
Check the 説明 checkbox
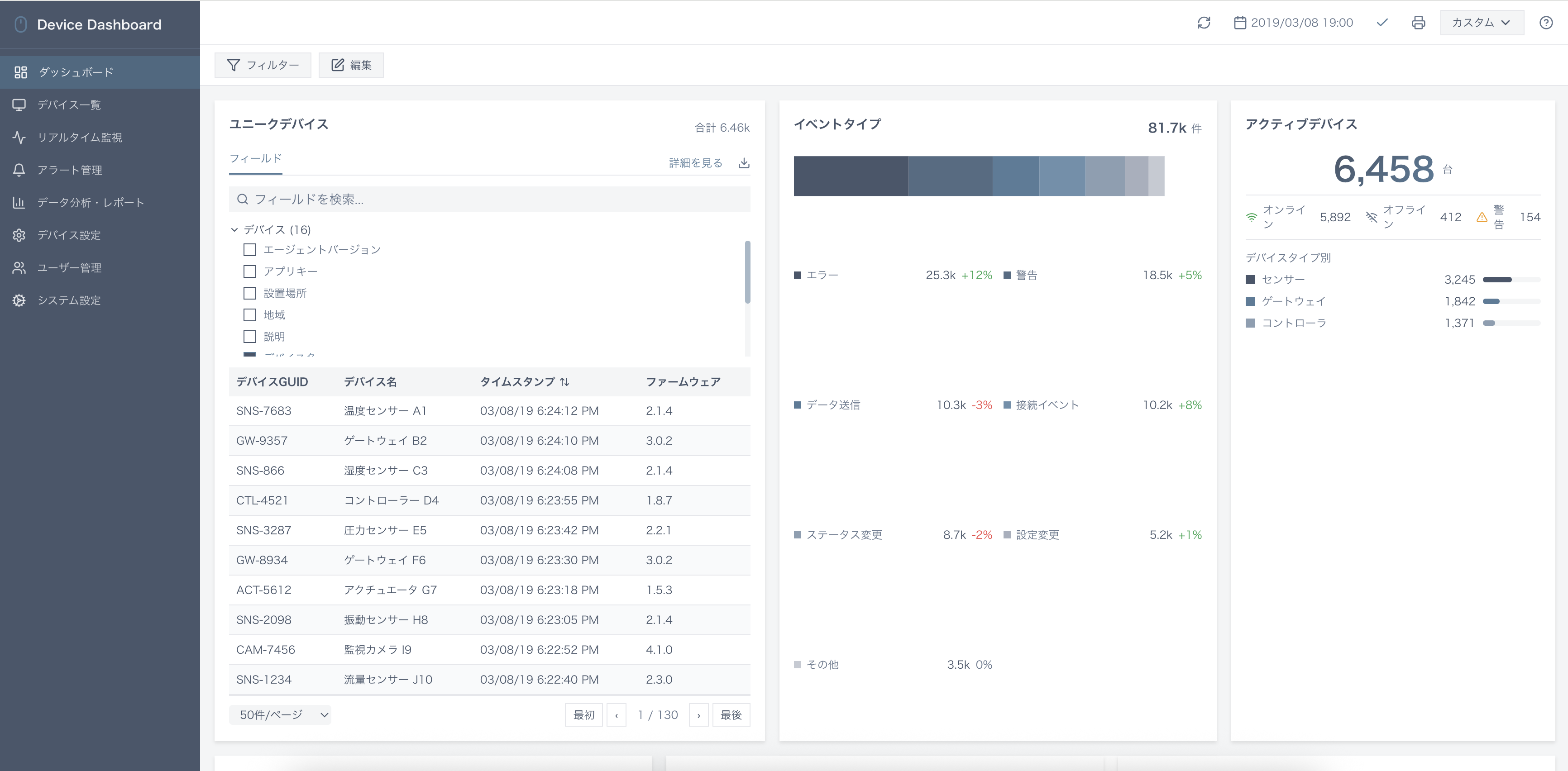(249, 337)
